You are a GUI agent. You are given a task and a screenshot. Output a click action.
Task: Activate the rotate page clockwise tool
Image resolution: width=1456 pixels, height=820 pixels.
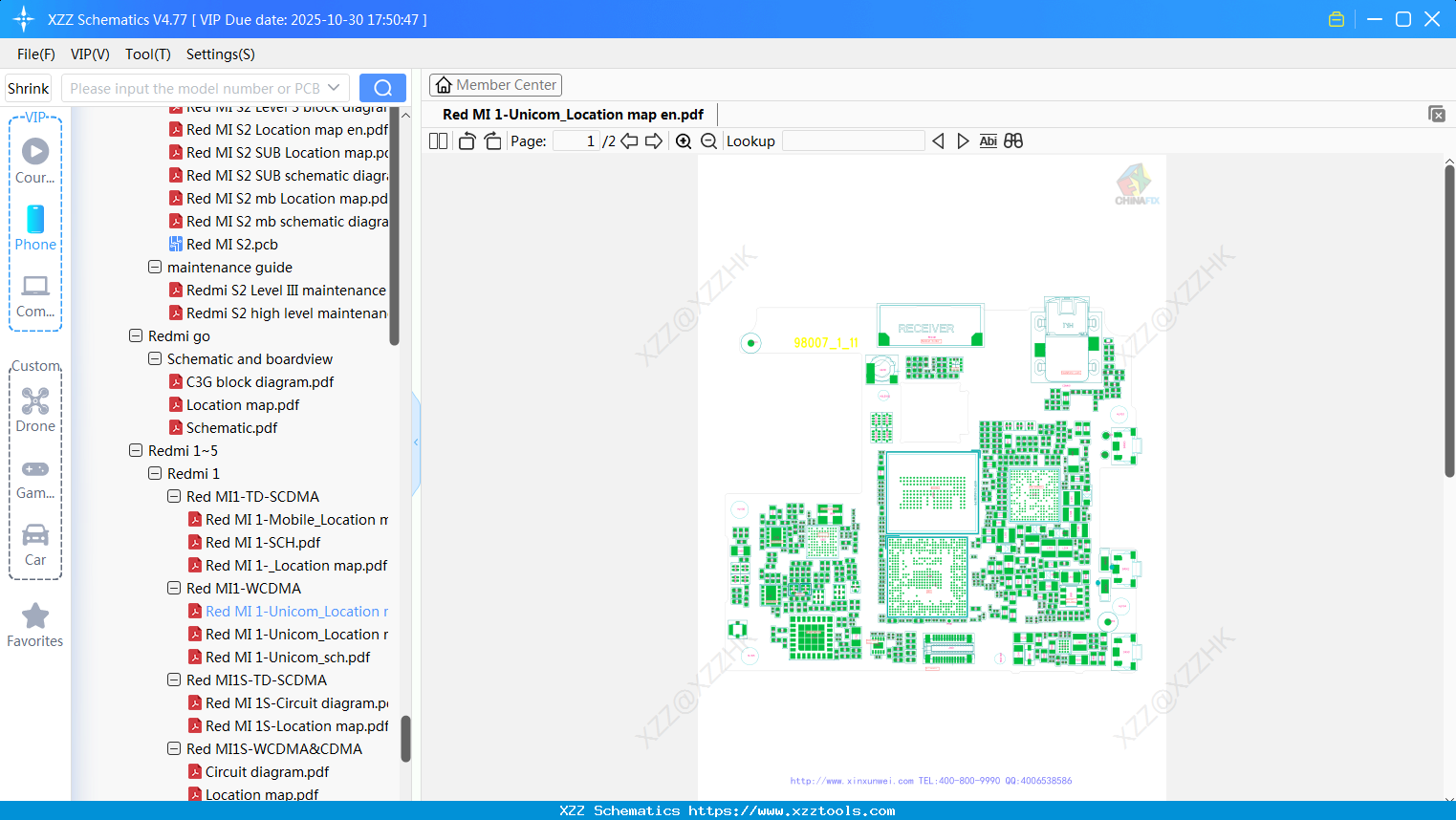point(492,140)
